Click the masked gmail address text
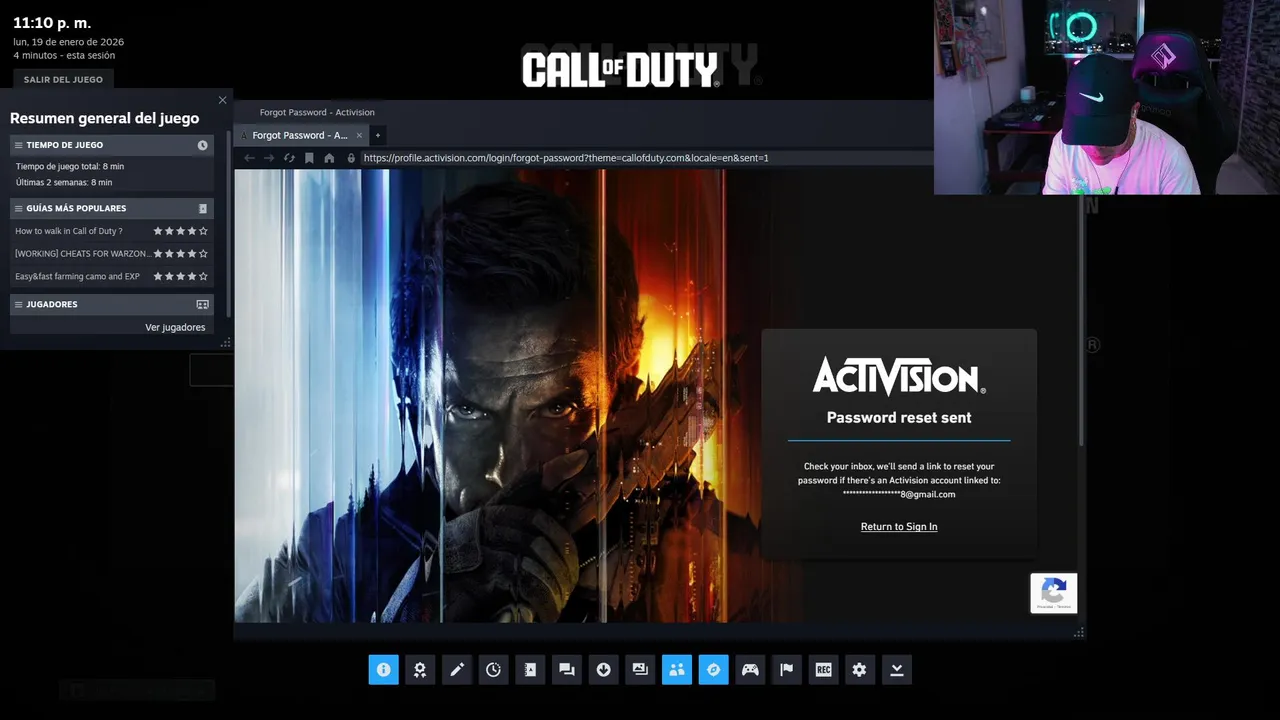The width and height of the screenshot is (1280, 720). pyautogui.click(x=899, y=494)
